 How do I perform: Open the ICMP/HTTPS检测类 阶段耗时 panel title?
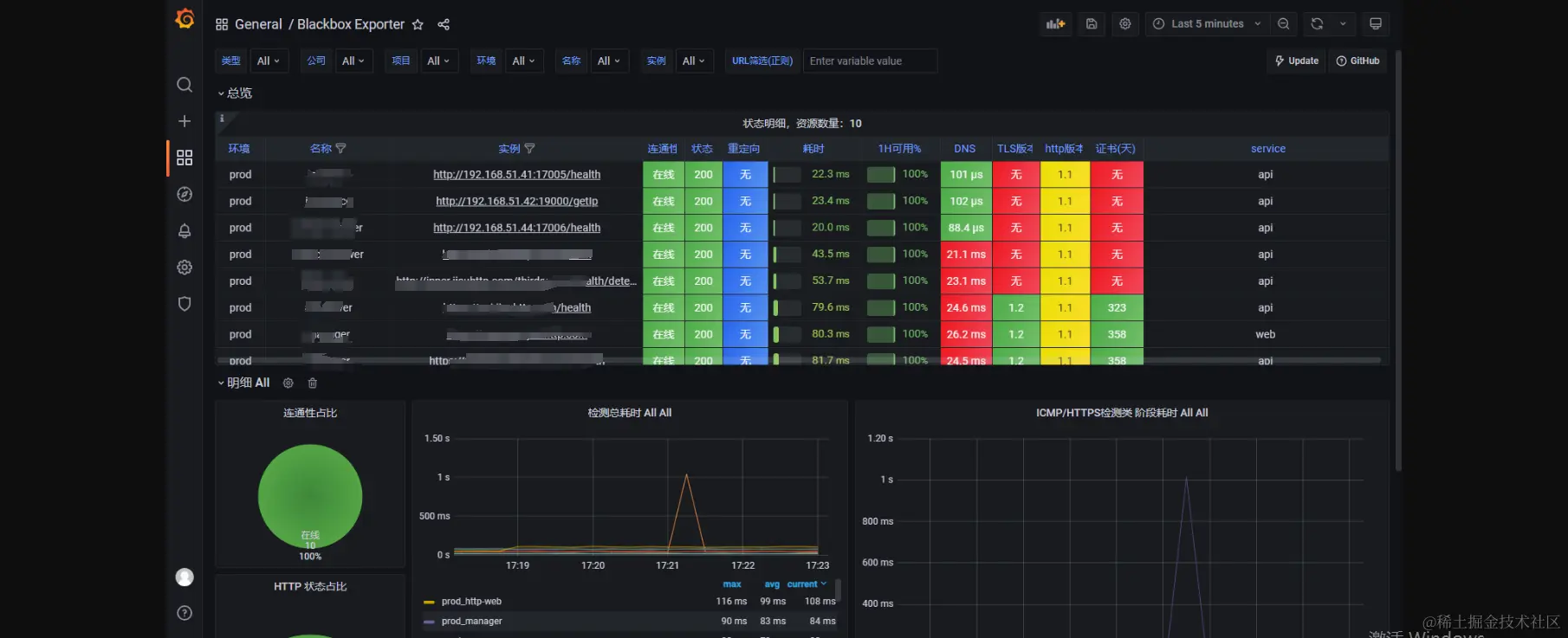click(x=1122, y=413)
